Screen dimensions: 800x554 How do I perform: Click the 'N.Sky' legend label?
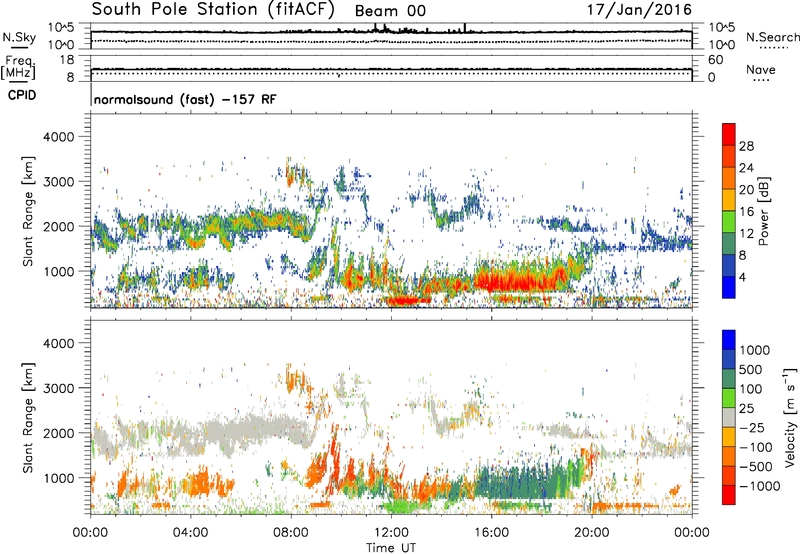19,37
